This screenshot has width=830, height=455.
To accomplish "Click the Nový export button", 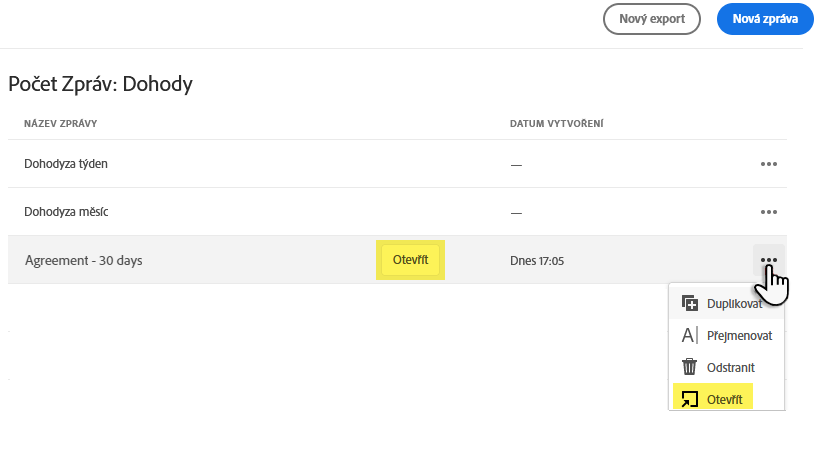I will click(x=652, y=19).
